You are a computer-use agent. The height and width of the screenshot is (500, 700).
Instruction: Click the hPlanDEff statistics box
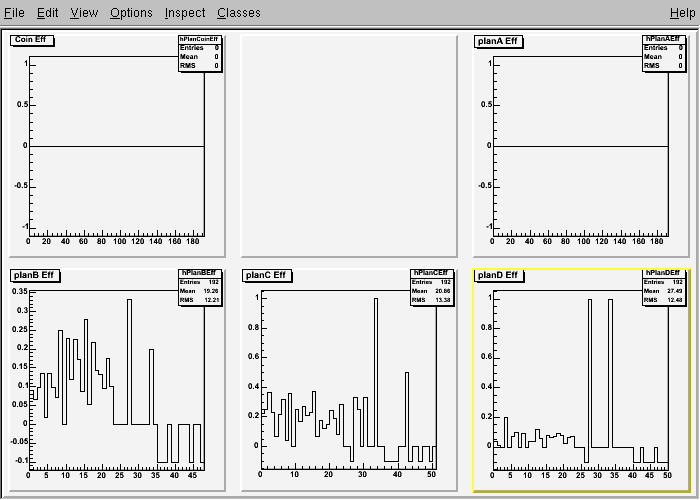(663, 287)
